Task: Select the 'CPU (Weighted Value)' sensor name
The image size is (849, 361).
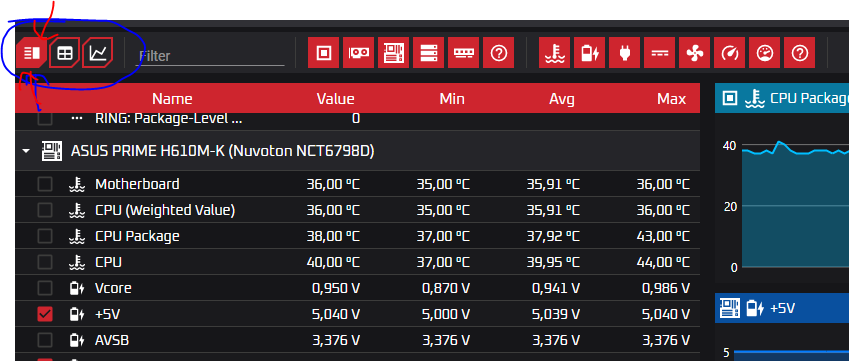Action: pyautogui.click(x=165, y=210)
